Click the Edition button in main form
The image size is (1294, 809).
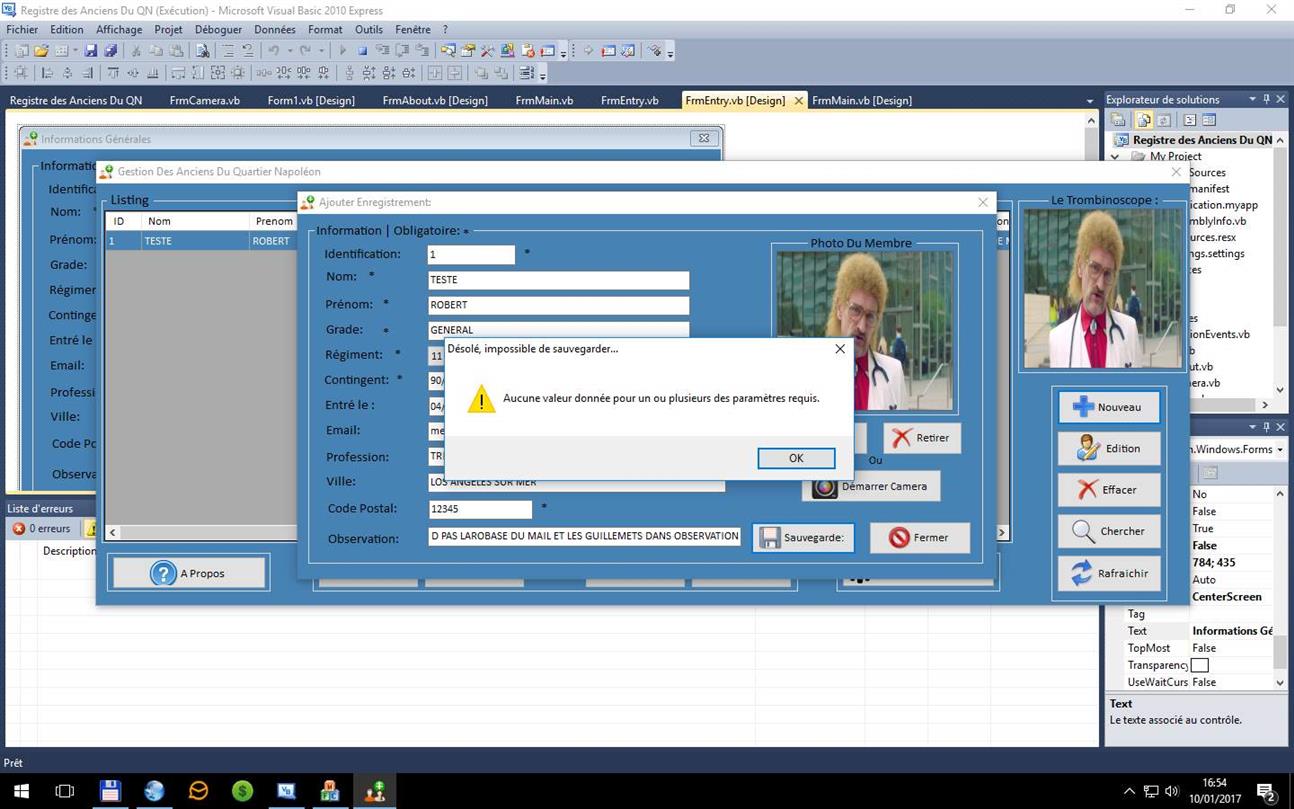[1108, 448]
